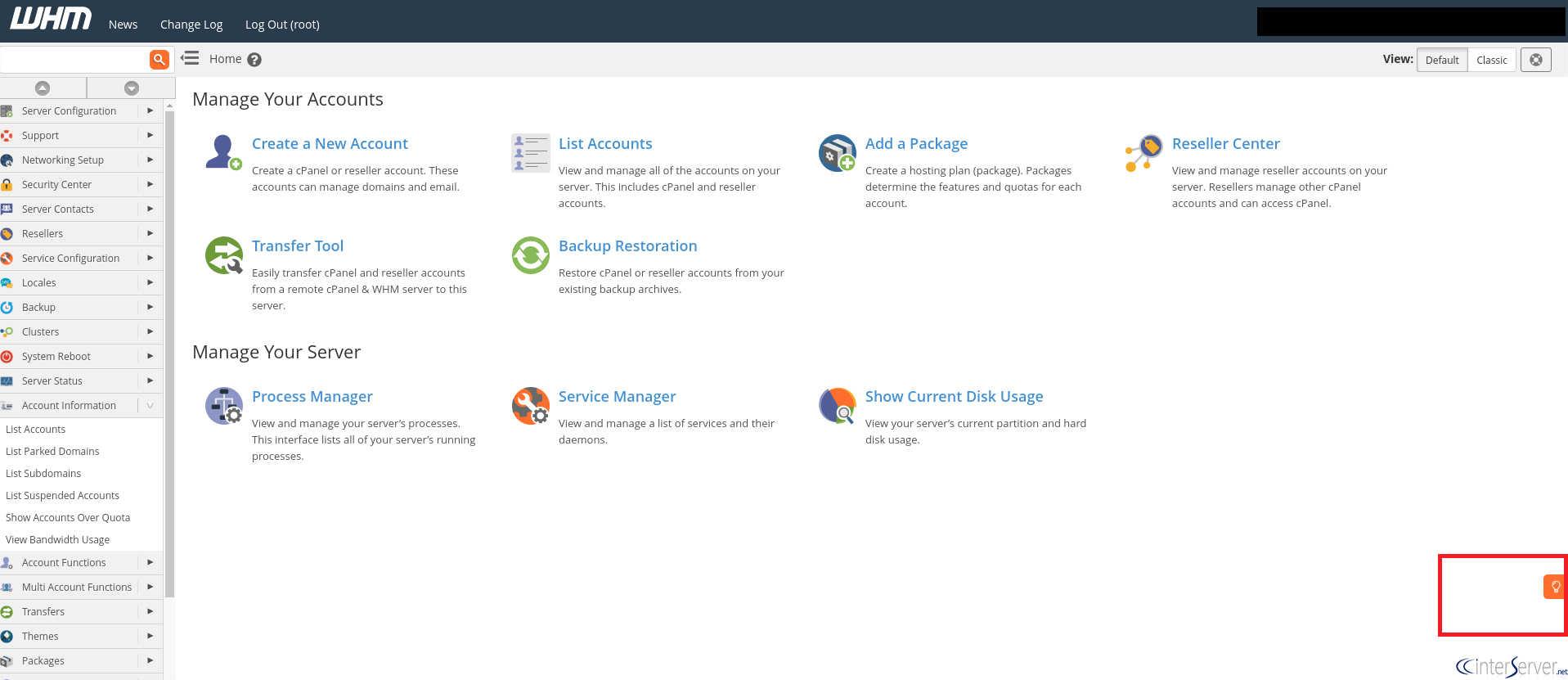Click the List Accounts icon
Image resolution: width=1568 pixels, height=680 pixels.
tap(530, 153)
